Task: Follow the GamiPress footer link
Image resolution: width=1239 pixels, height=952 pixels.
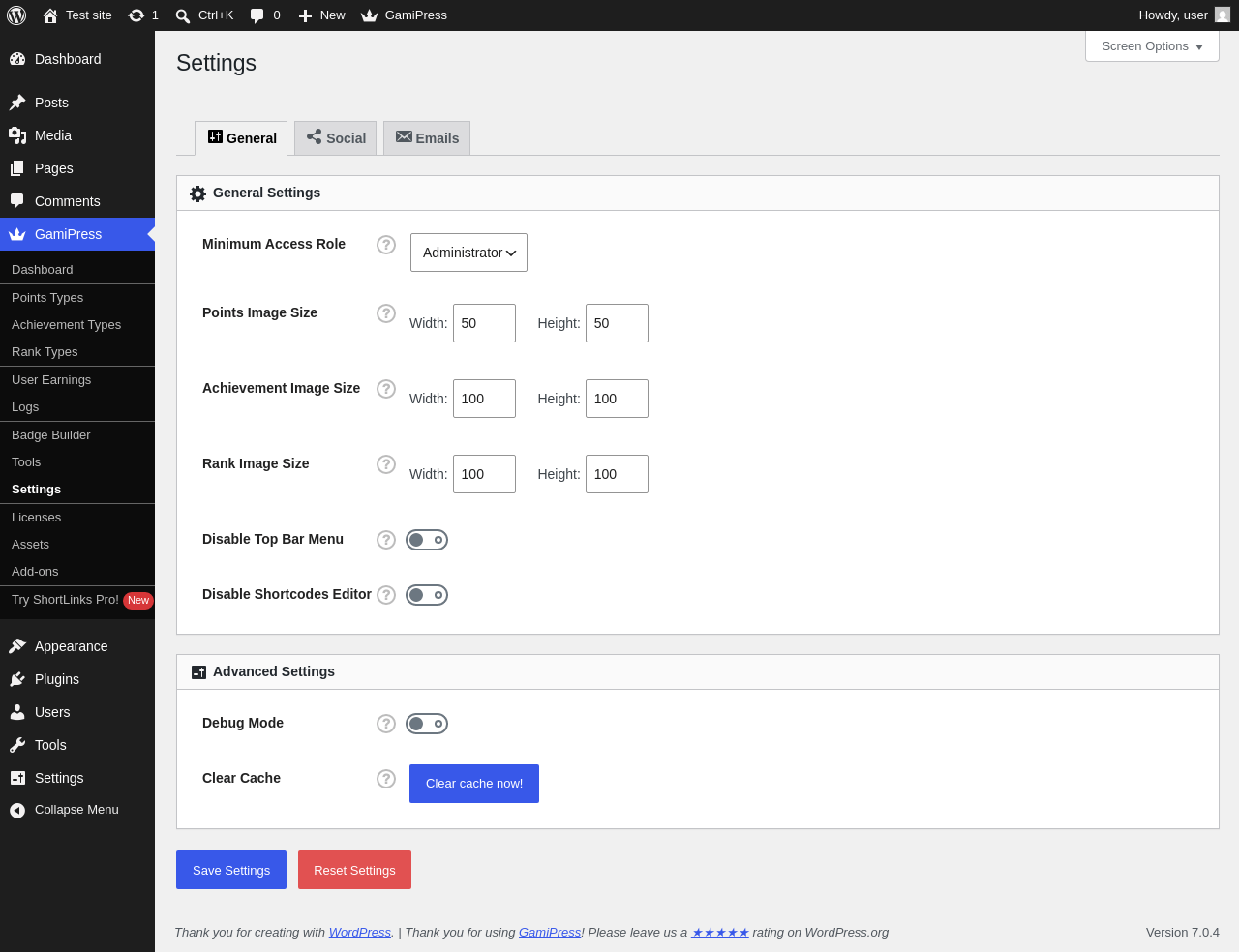Action: 550,933
